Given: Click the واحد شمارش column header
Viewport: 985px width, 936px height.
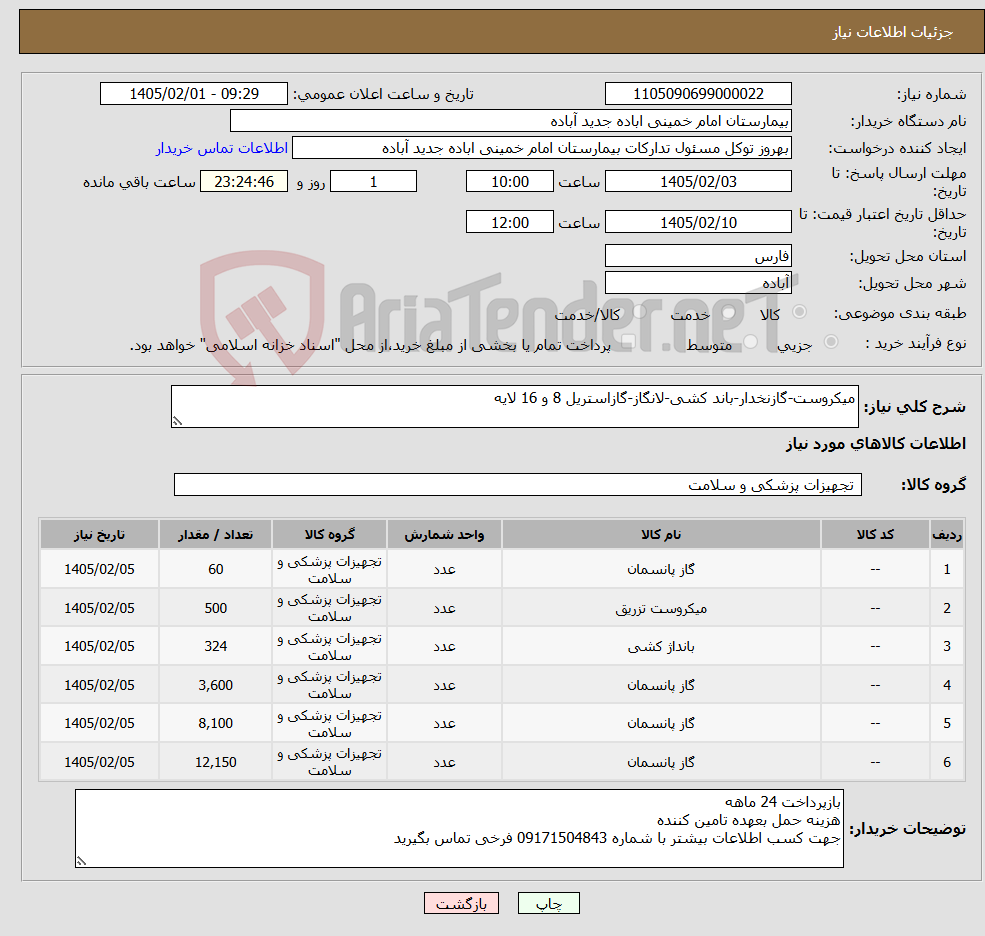Looking at the screenshot, I should pos(444,535).
